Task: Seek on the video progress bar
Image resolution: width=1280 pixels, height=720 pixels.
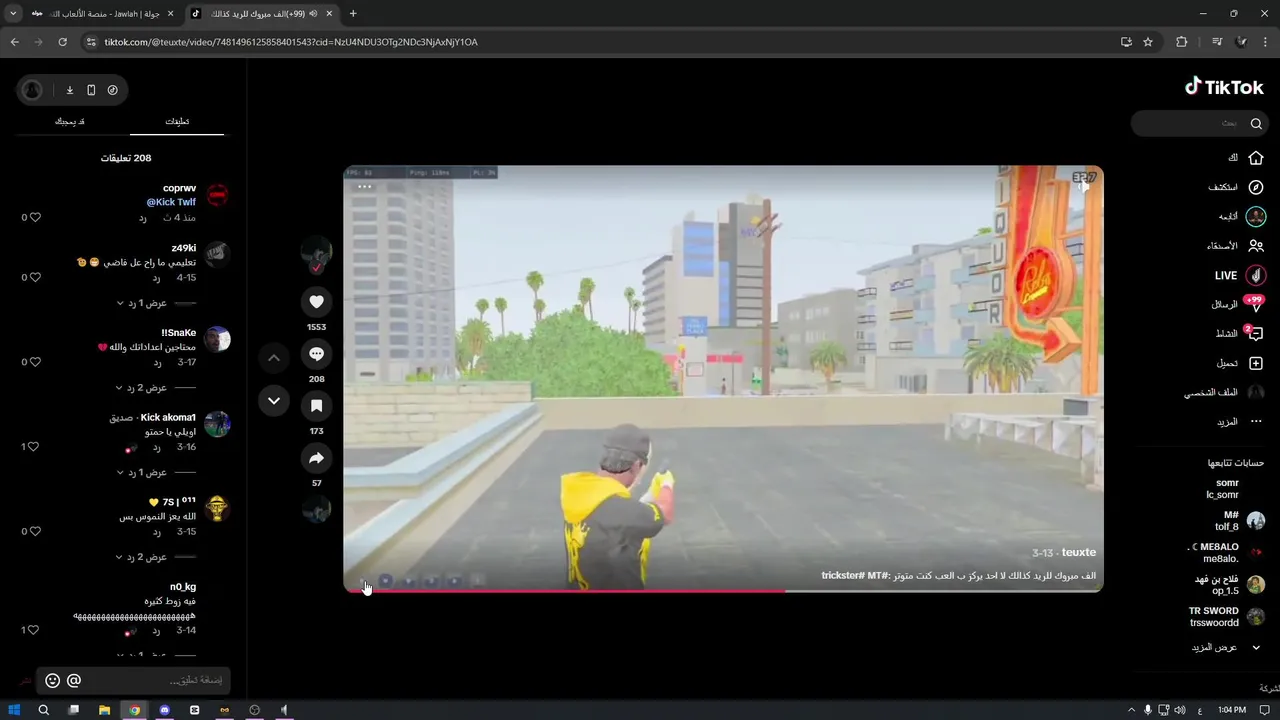Action: [723, 591]
